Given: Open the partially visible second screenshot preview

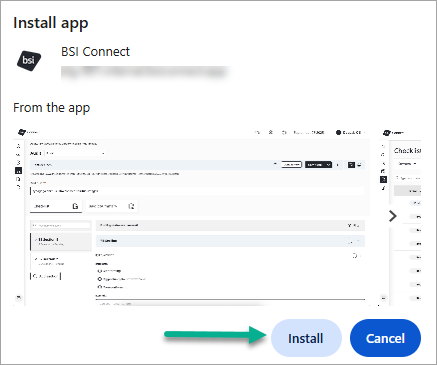Looking at the screenshot, I should 401,216.
